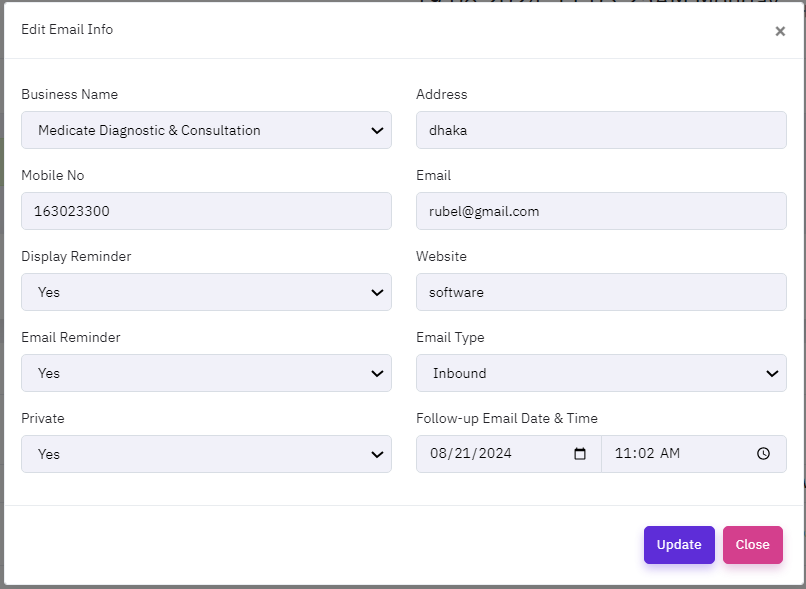This screenshot has height=589, width=806.
Task: Click the calendar icon in date field
Action: [x=580, y=454]
